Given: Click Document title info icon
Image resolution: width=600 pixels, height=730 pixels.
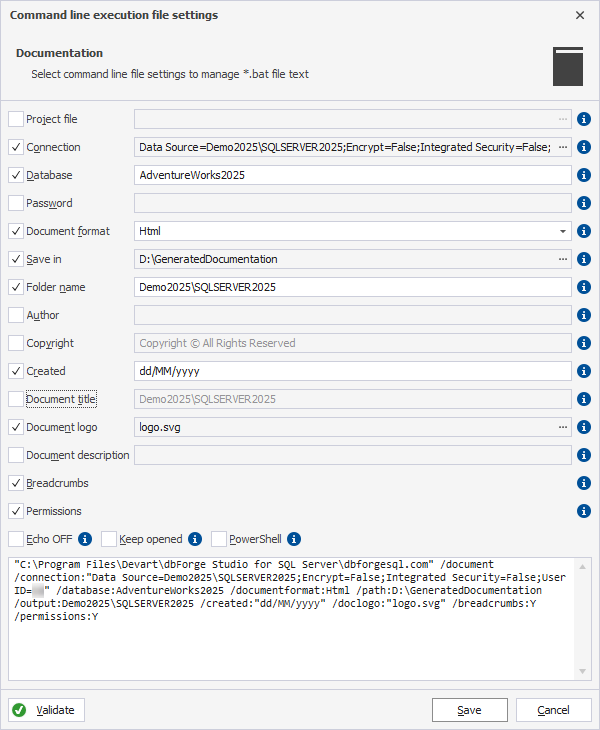Looking at the screenshot, I should (x=584, y=399).
